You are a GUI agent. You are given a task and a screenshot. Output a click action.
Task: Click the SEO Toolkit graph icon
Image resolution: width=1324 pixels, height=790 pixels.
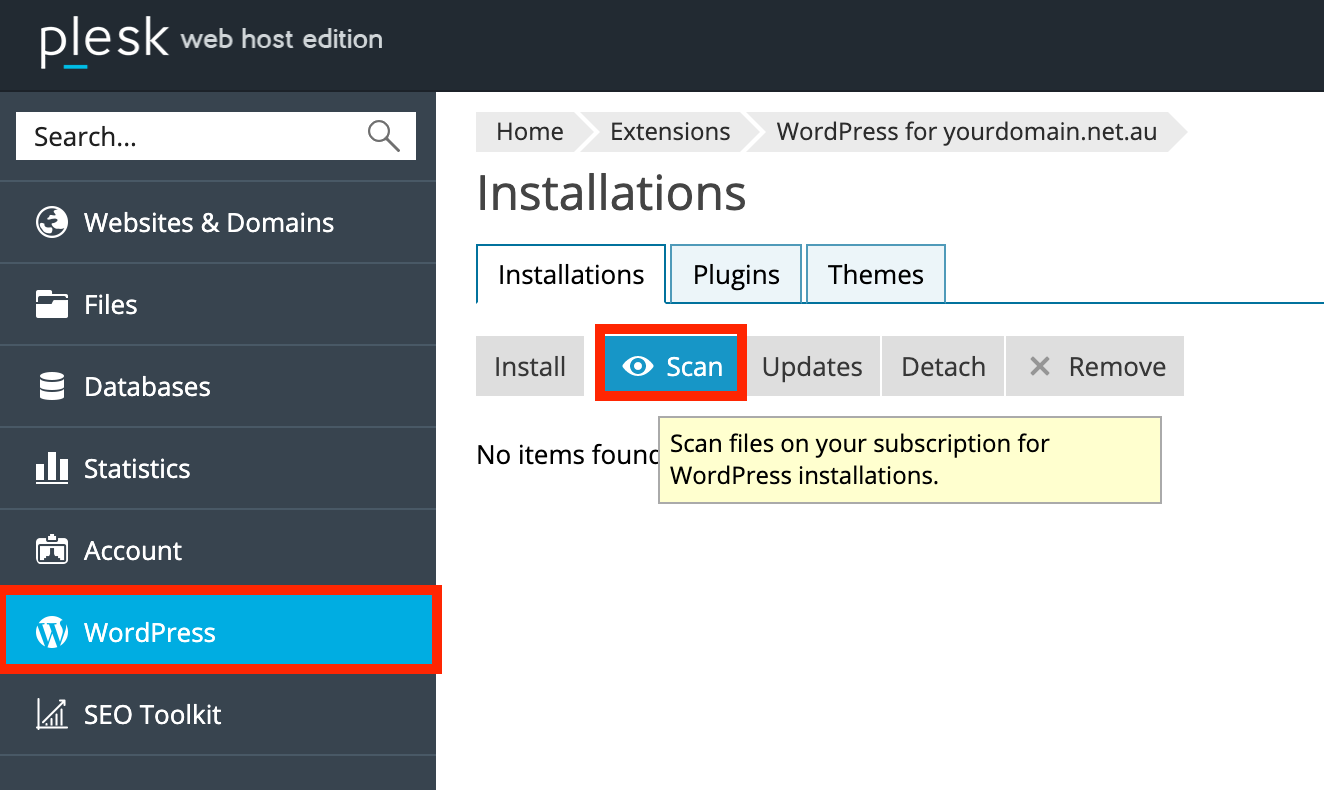pos(51,714)
